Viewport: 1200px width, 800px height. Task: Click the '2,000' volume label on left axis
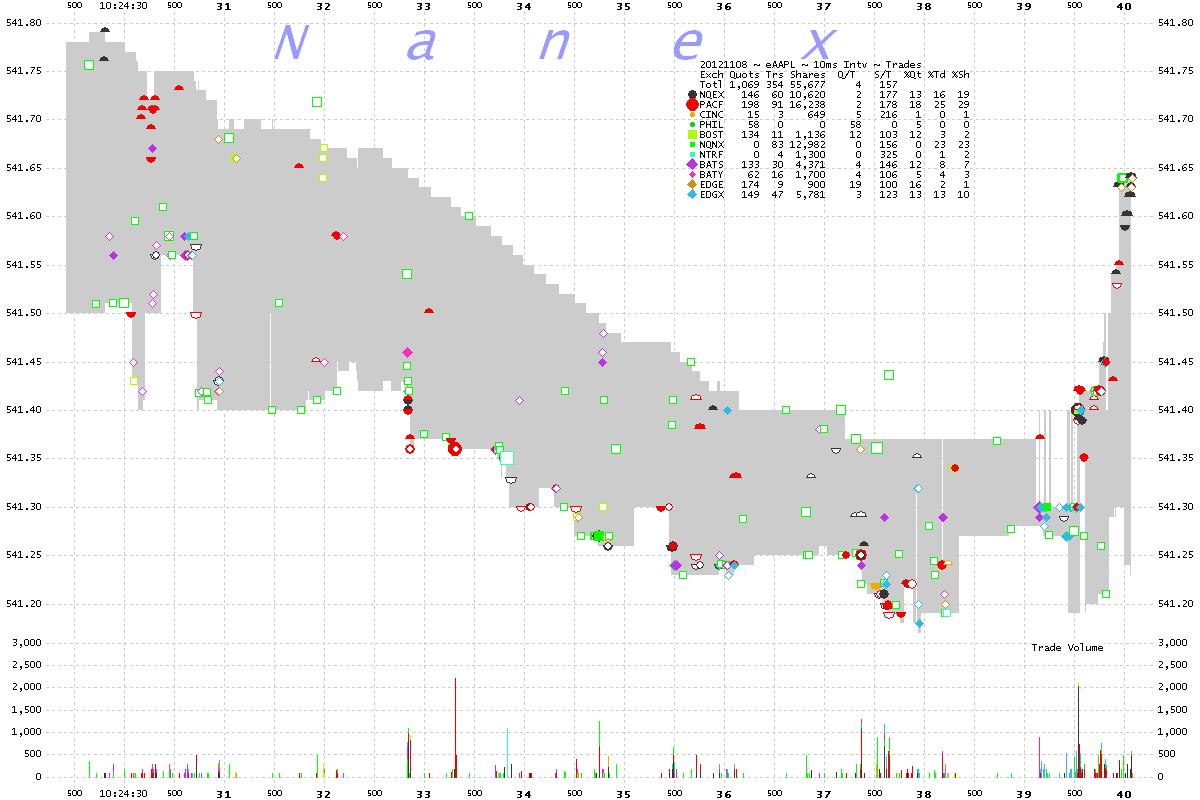(x=28, y=688)
